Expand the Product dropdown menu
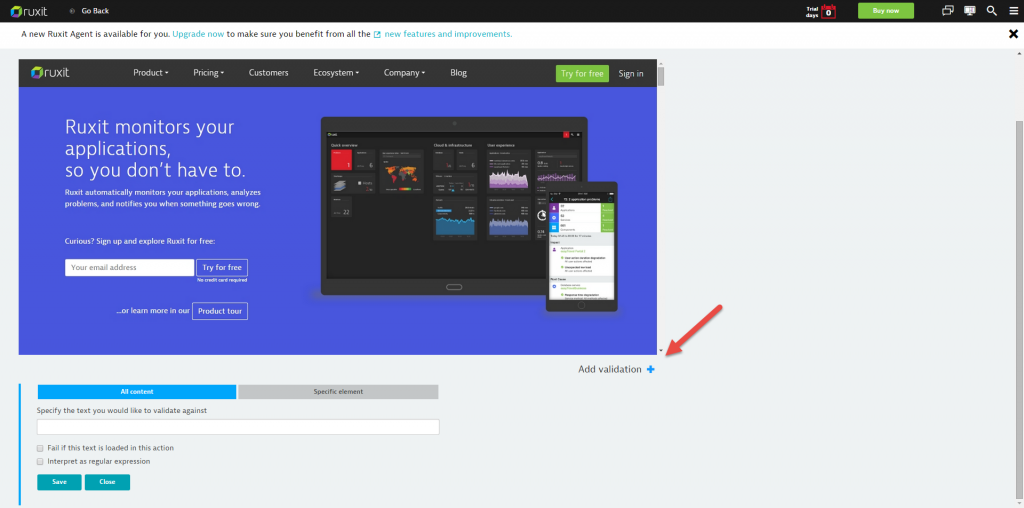The image size is (1024, 508). coord(151,73)
